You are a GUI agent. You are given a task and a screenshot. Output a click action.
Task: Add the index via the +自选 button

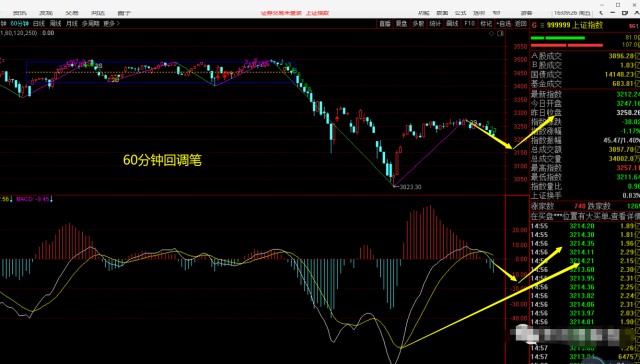[x=503, y=24]
